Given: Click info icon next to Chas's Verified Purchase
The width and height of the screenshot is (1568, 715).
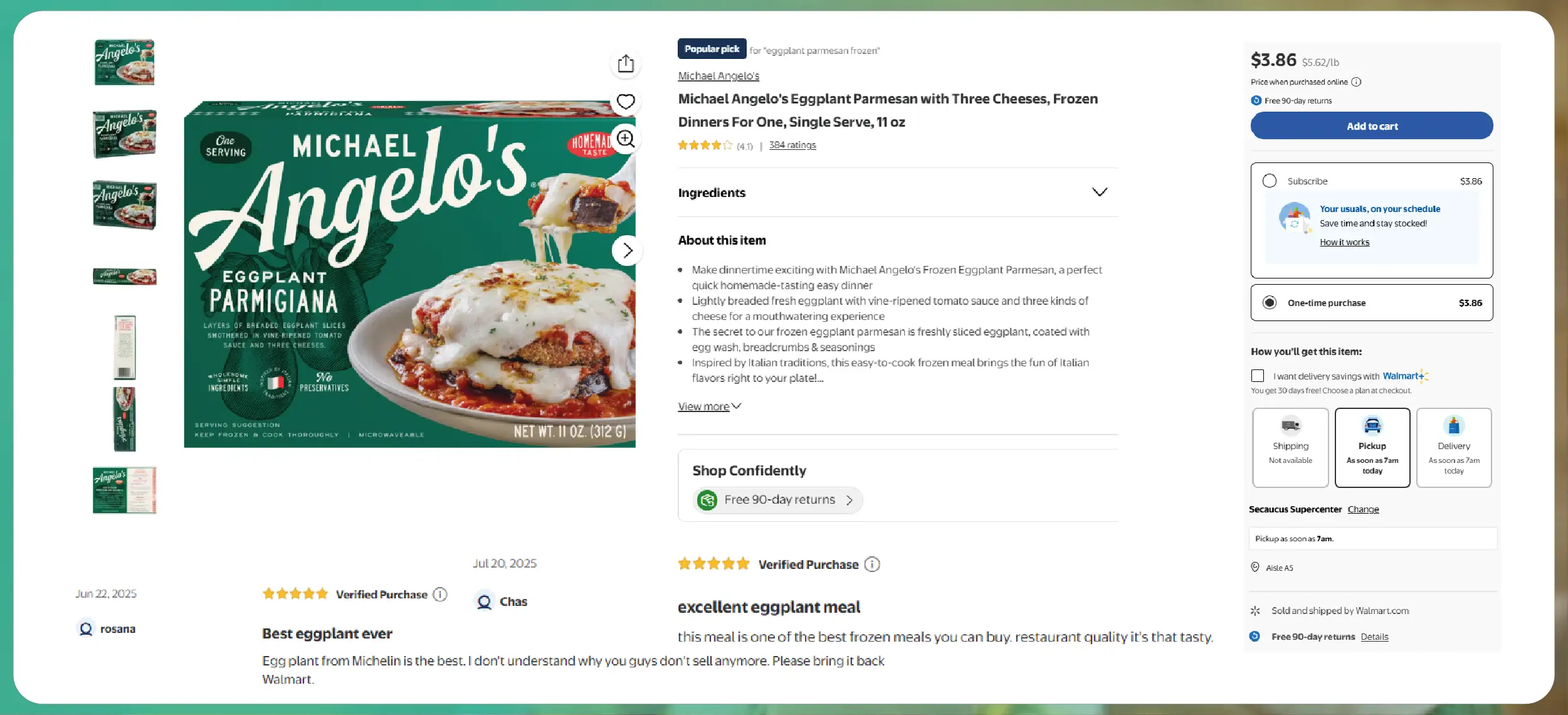Looking at the screenshot, I should (x=872, y=564).
